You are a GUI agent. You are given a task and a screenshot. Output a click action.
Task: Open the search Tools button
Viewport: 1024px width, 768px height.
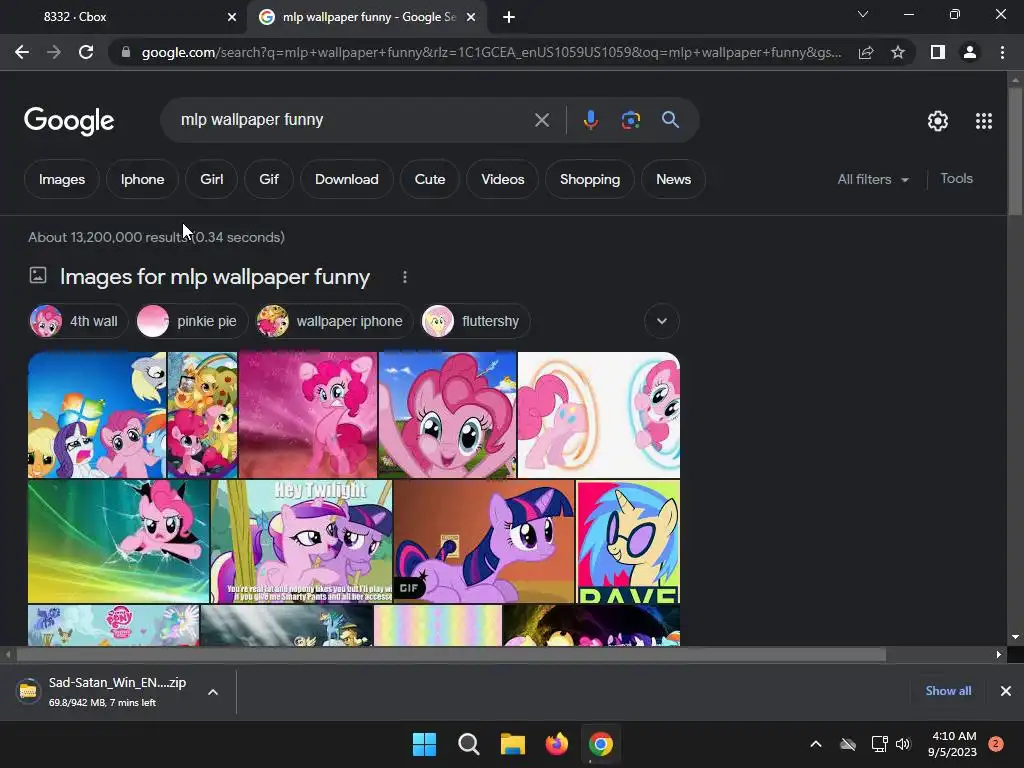click(x=956, y=178)
